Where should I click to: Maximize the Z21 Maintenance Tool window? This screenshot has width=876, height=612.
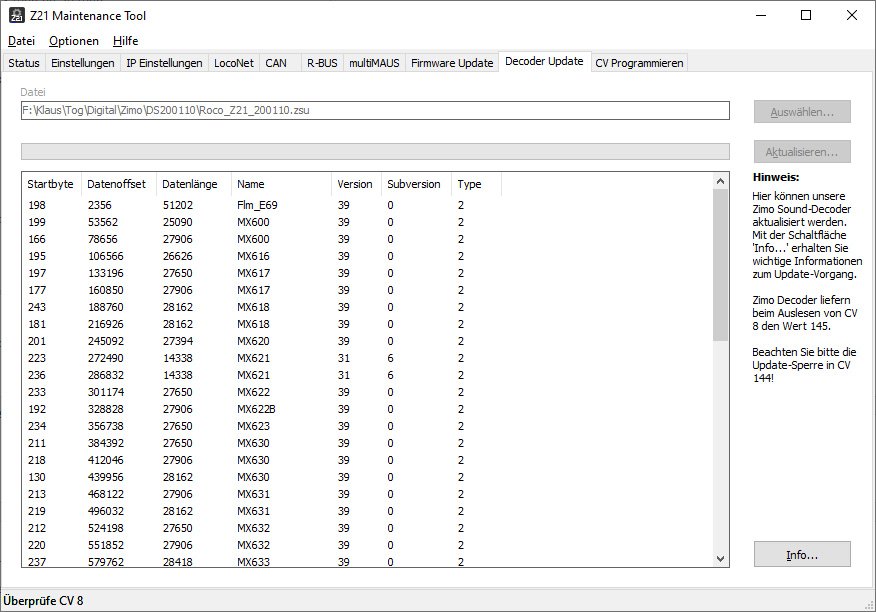point(806,15)
